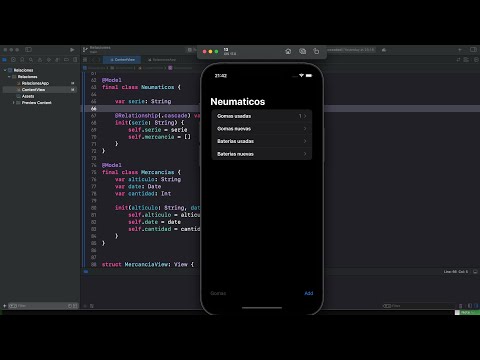Click the @Relationship(.cascade) attribute
The height and width of the screenshot is (360, 480).
point(153,116)
